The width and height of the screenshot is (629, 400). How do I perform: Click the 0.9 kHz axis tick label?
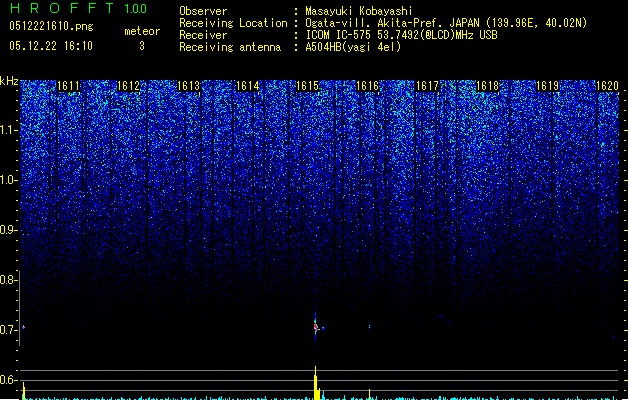[8, 230]
